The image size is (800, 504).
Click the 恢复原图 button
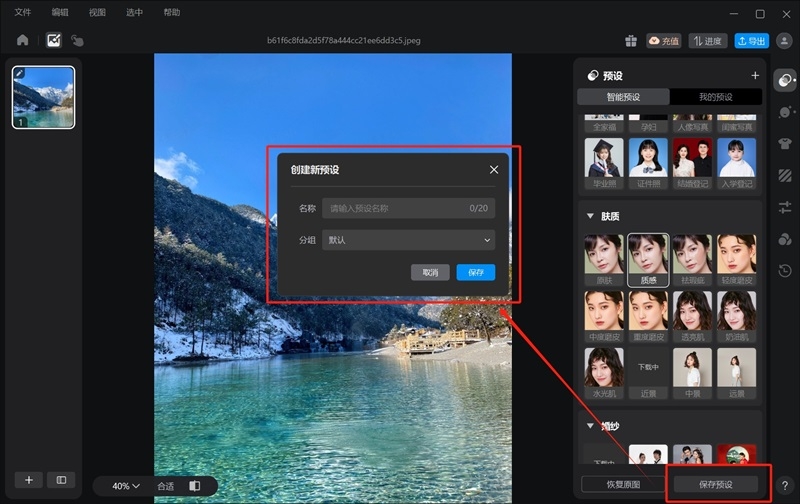pos(623,485)
